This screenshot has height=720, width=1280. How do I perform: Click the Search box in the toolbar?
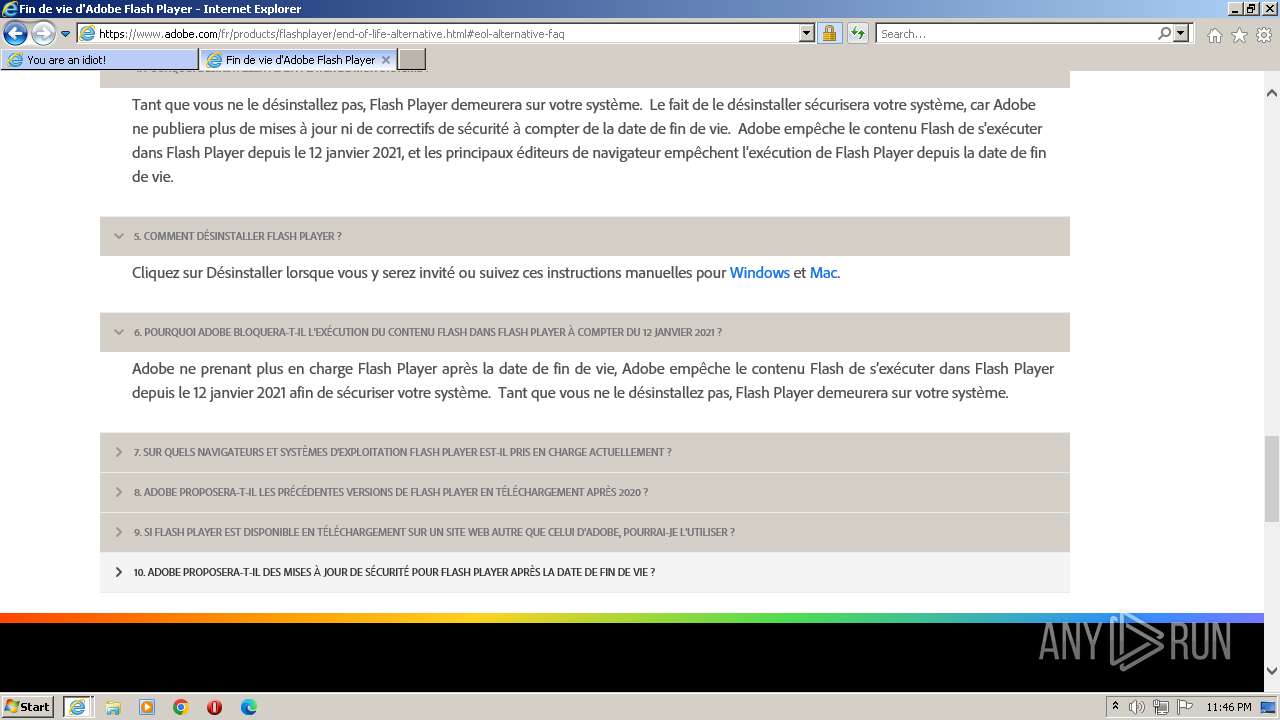(x=1016, y=33)
